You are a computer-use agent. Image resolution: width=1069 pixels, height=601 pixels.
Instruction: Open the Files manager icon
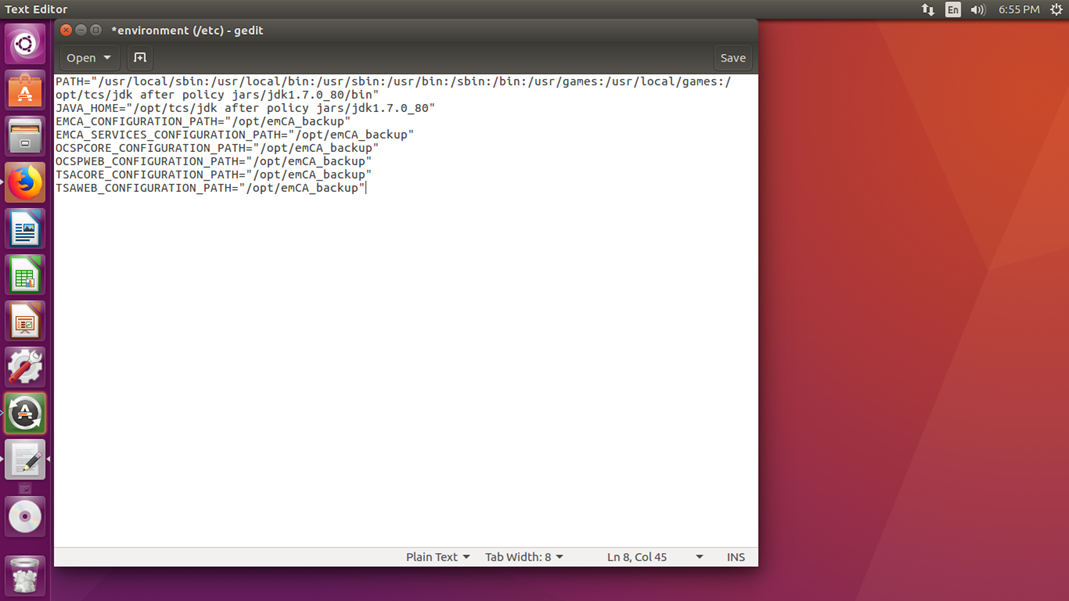[x=25, y=137]
